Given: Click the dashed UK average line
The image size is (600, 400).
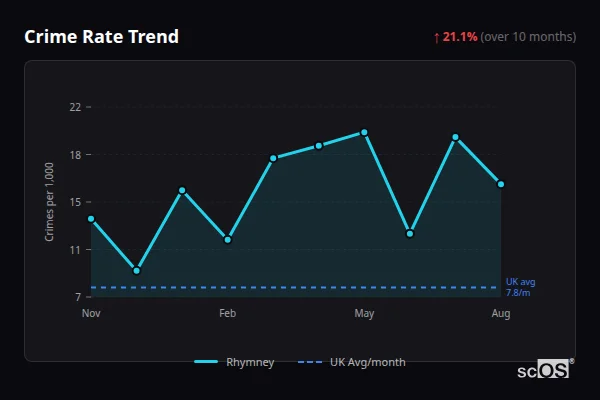Looking at the screenshot, I should tap(294, 287).
